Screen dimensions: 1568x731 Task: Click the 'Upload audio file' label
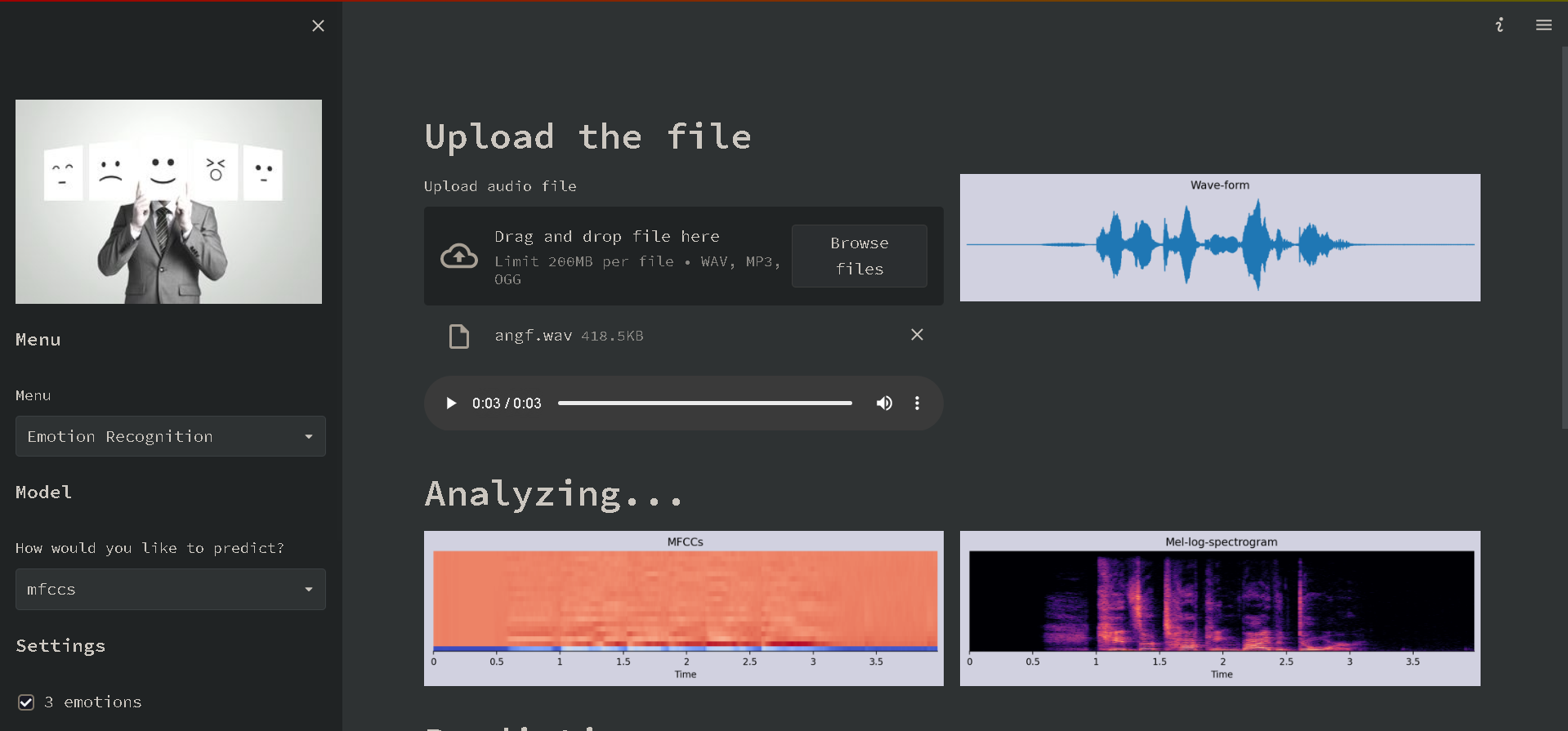pos(500,186)
